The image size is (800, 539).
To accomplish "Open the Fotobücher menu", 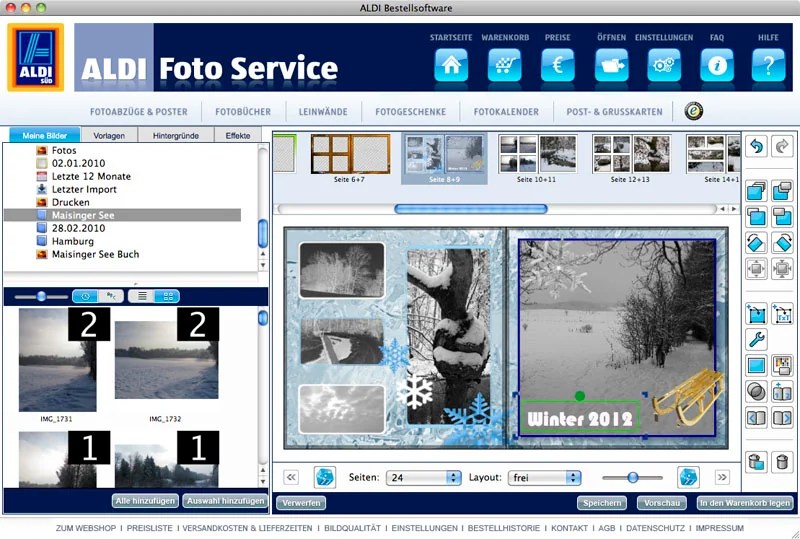I will (243, 112).
